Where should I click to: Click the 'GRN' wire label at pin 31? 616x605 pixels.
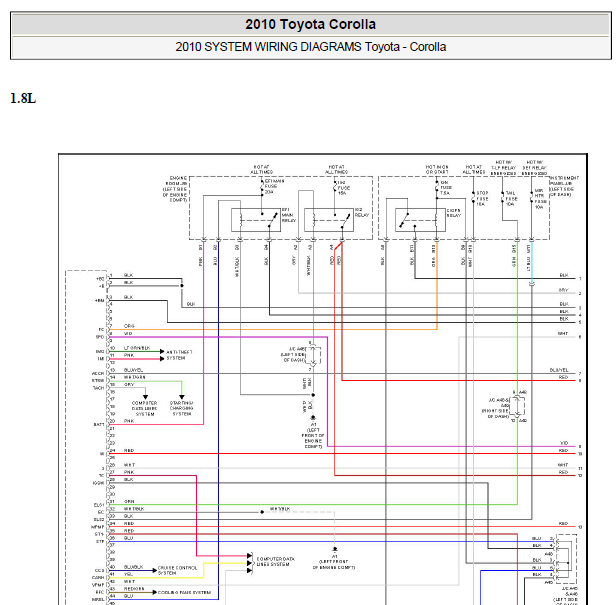pos(129,502)
